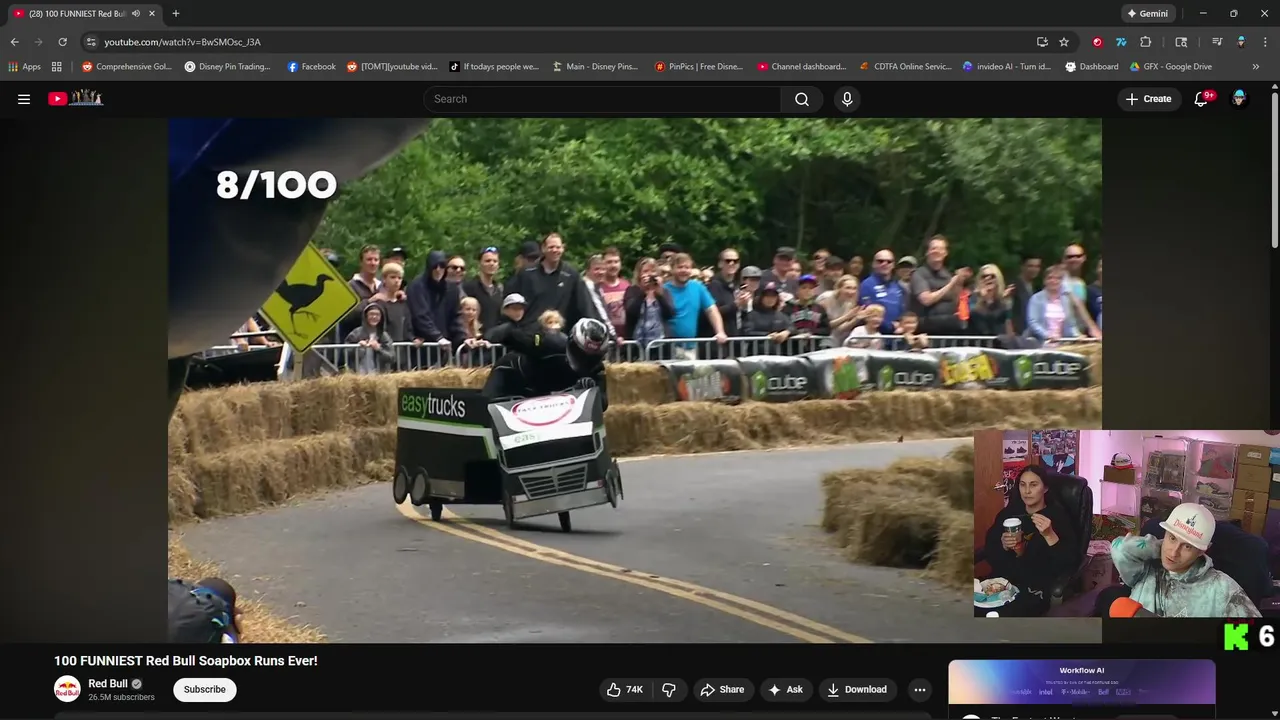Image resolution: width=1280 pixels, height=720 pixels.
Task: Open GFX - Google Drive bookmark
Action: click(1171, 67)
